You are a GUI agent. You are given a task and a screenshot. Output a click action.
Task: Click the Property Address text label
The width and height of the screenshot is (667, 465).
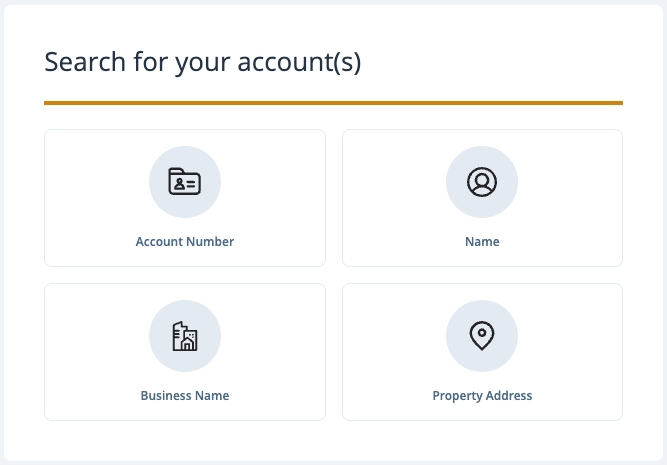(482, 396)
